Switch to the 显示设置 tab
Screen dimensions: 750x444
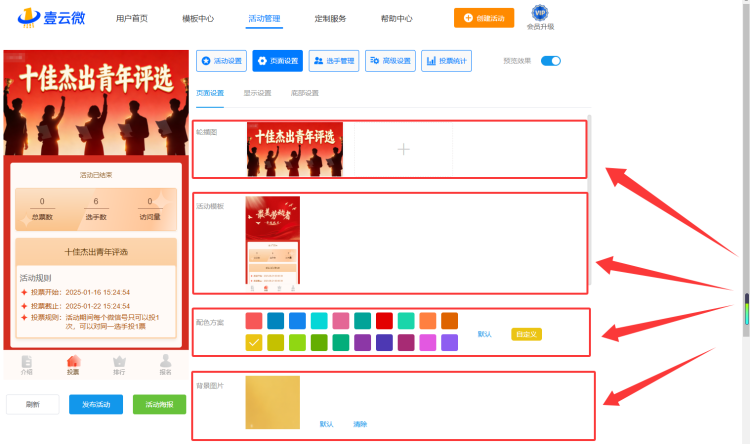(x=257, y=93)
